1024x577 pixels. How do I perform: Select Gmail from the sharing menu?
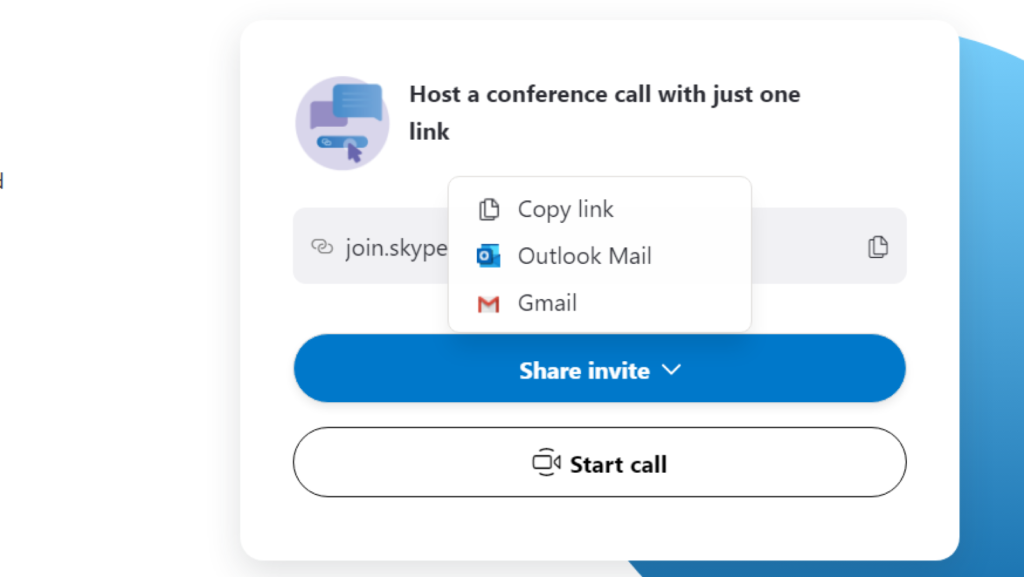tap(547, 303)
